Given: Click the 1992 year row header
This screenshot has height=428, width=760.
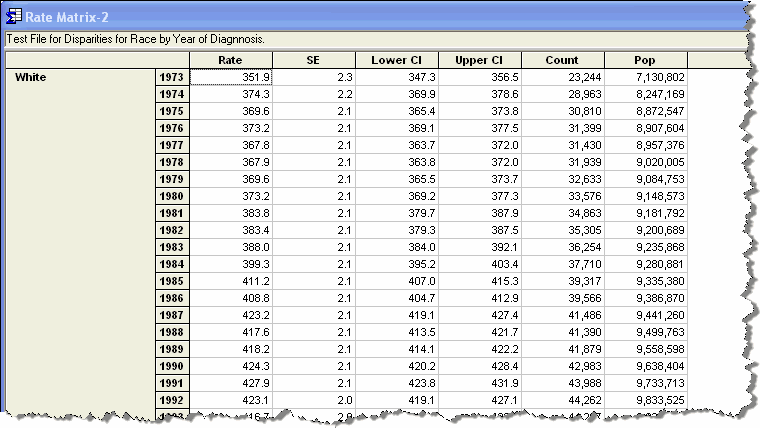Looking at the screenshot, I should click(172, 400).
